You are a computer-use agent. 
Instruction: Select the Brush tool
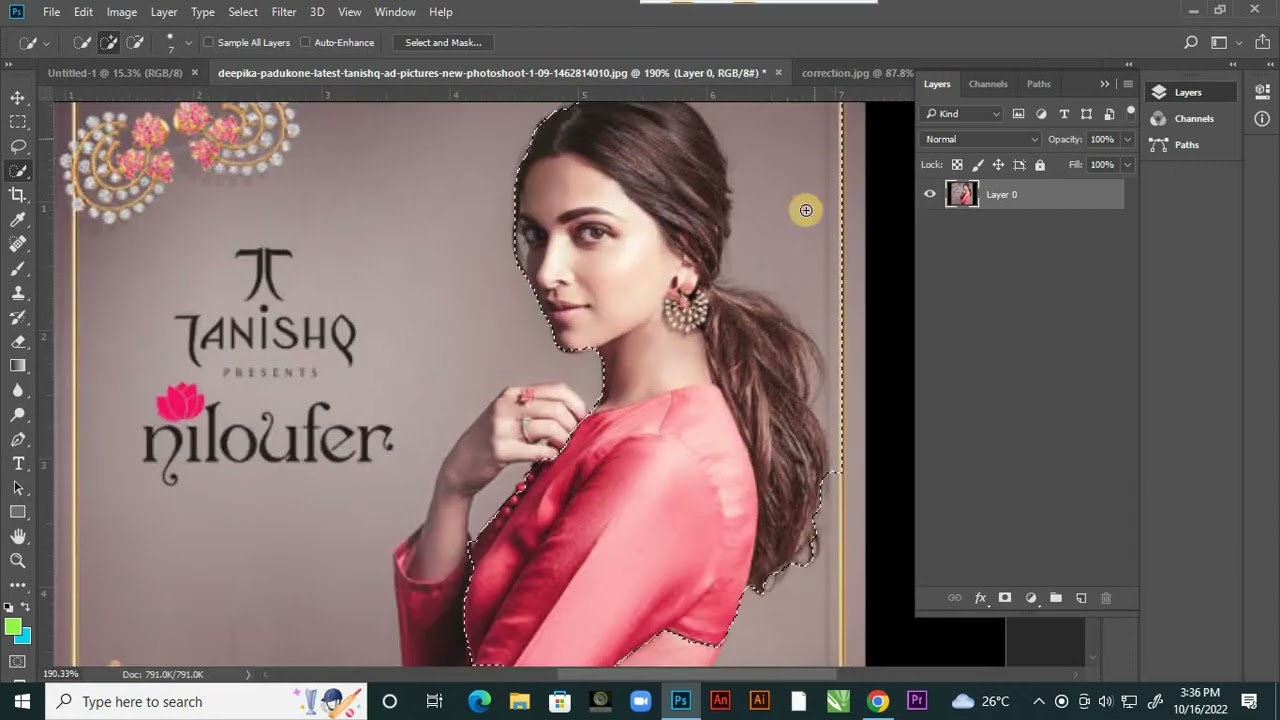[x=18, y=269]
